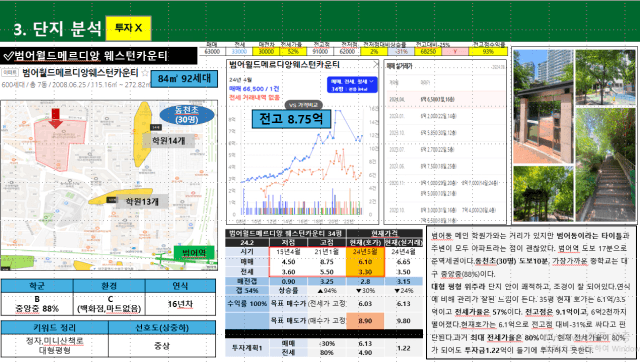Select the 9.80 목표 매도가 cell
The image size is (640, 363).
[403, 321]
